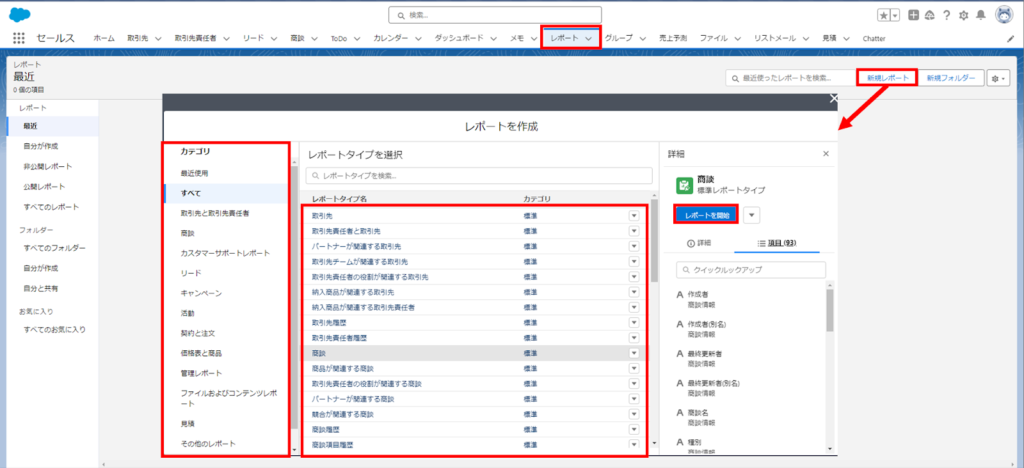Viewport: 1024px width, 468px height.
Task: Switch to the 項目 (93) tab
Action: 776,243
